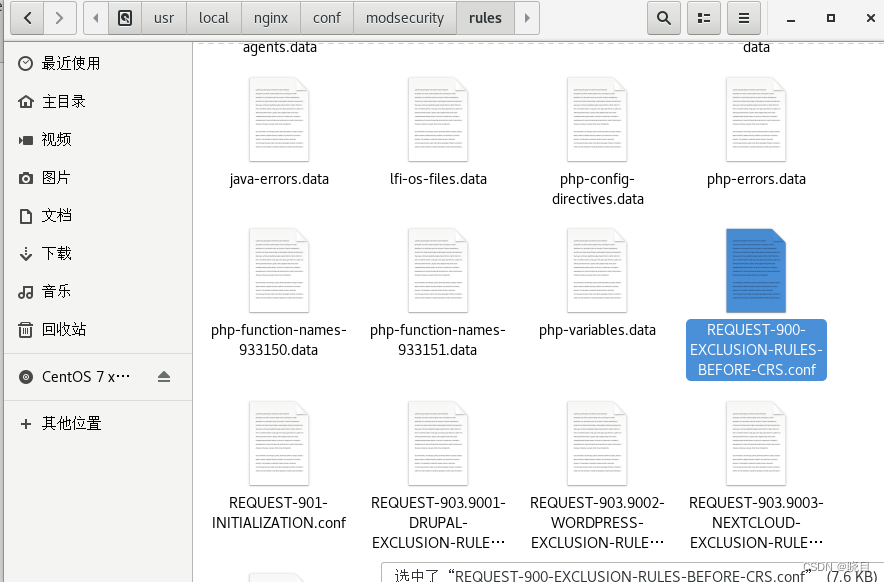Open Documents (文档) in the sidebar
This screenshot has width=884, height=582.
tap(98, 215)
